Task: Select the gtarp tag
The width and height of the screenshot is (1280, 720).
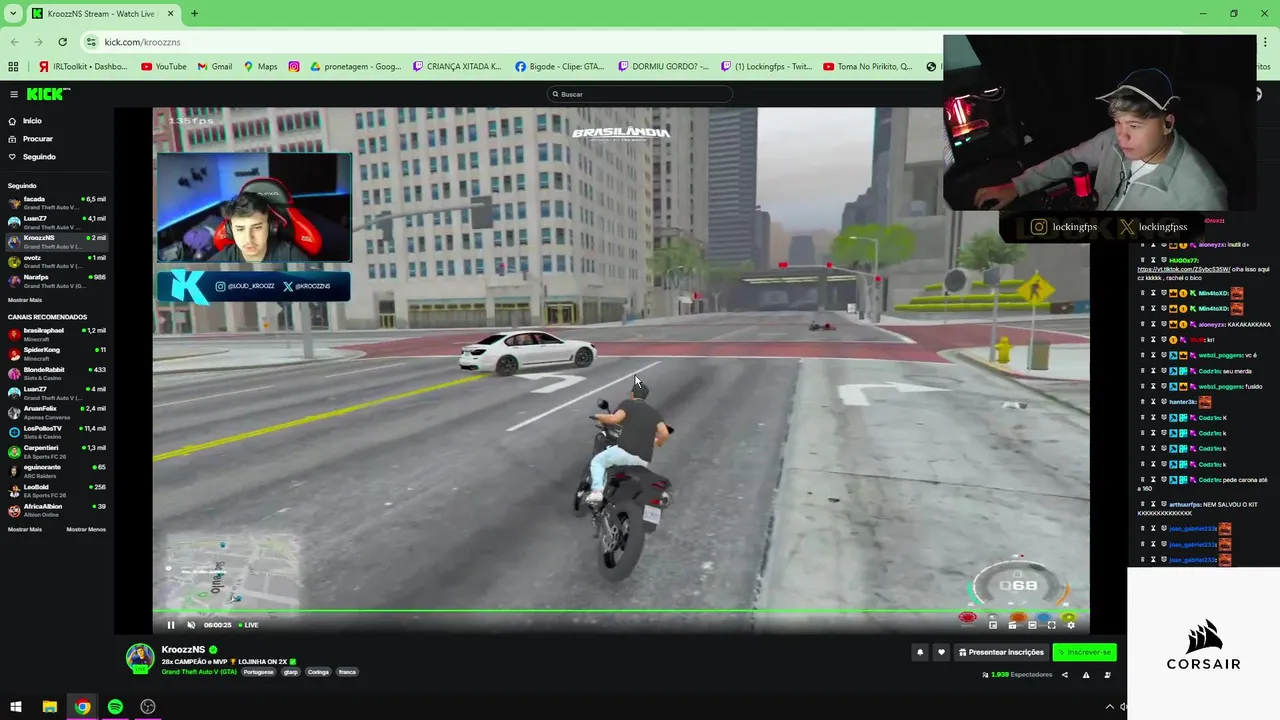Action: click(x=290, y=672)
